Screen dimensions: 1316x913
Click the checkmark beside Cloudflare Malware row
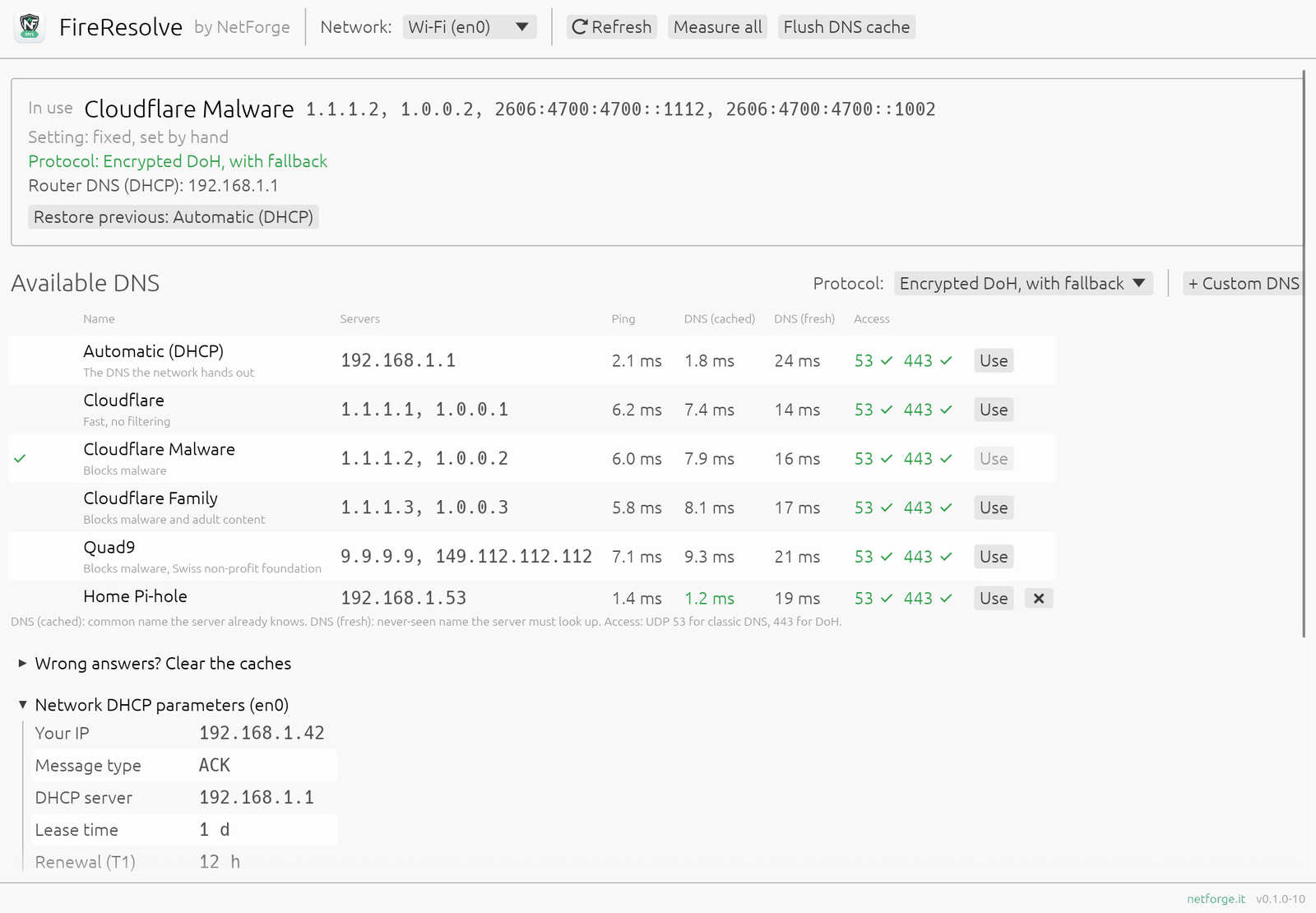pos(20,458)
